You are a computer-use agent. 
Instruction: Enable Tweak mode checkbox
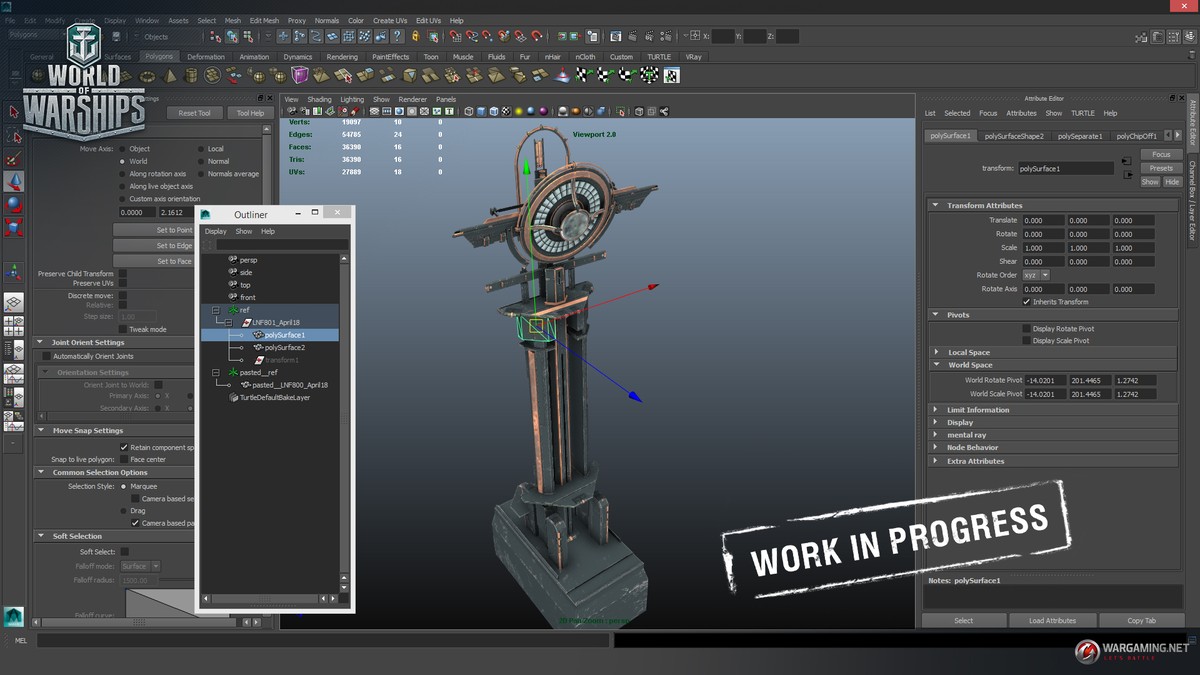(123, 329)
